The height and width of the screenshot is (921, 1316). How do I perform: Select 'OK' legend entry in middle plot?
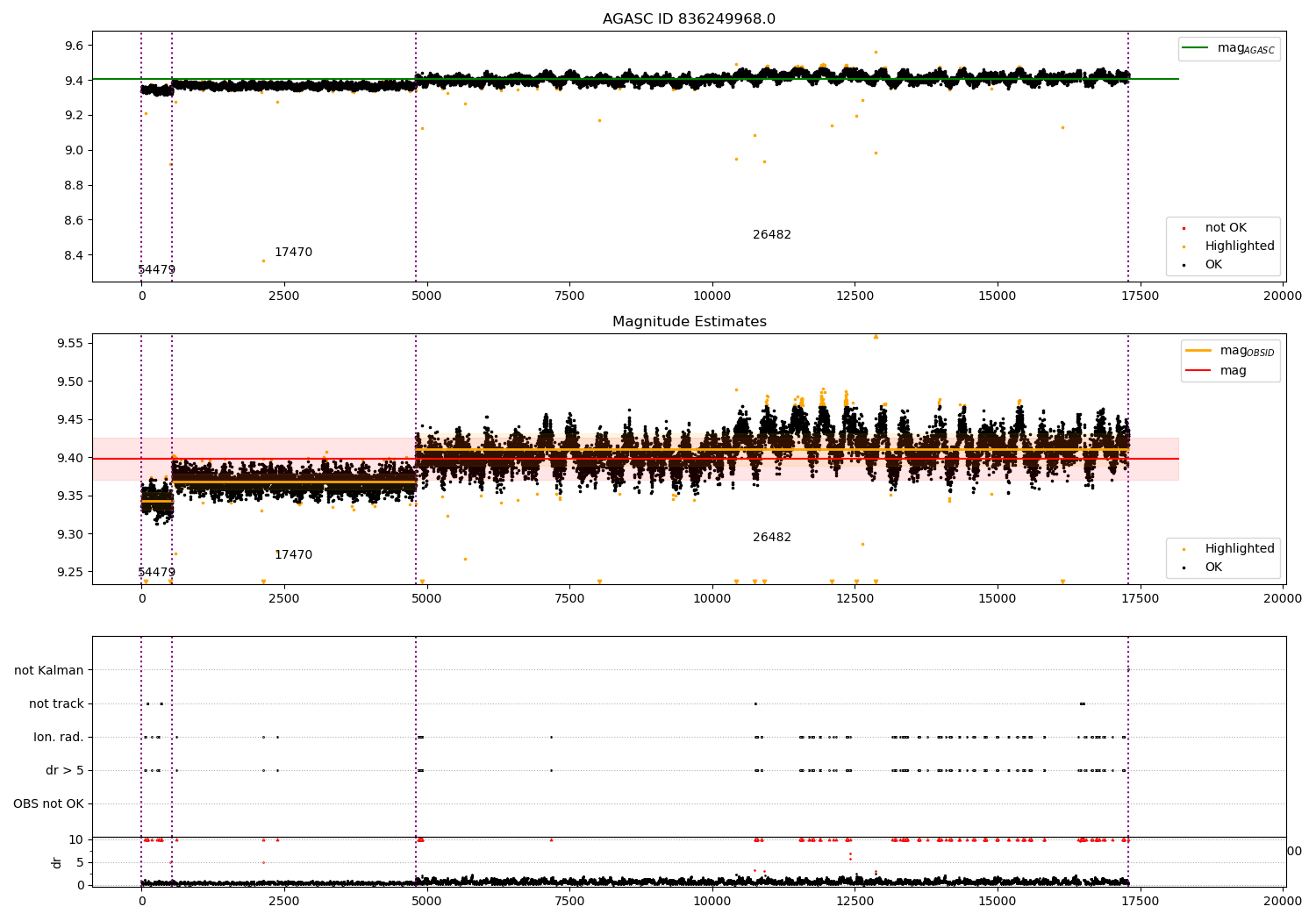click(1213, 568)
